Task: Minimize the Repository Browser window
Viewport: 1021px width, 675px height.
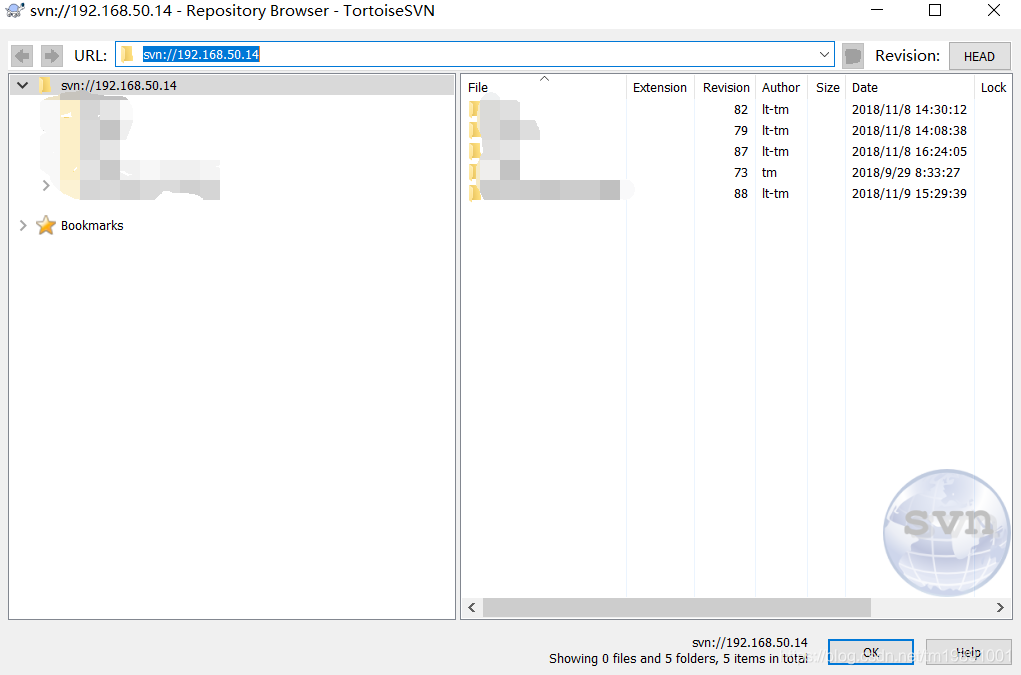Action: pos(877,10)
